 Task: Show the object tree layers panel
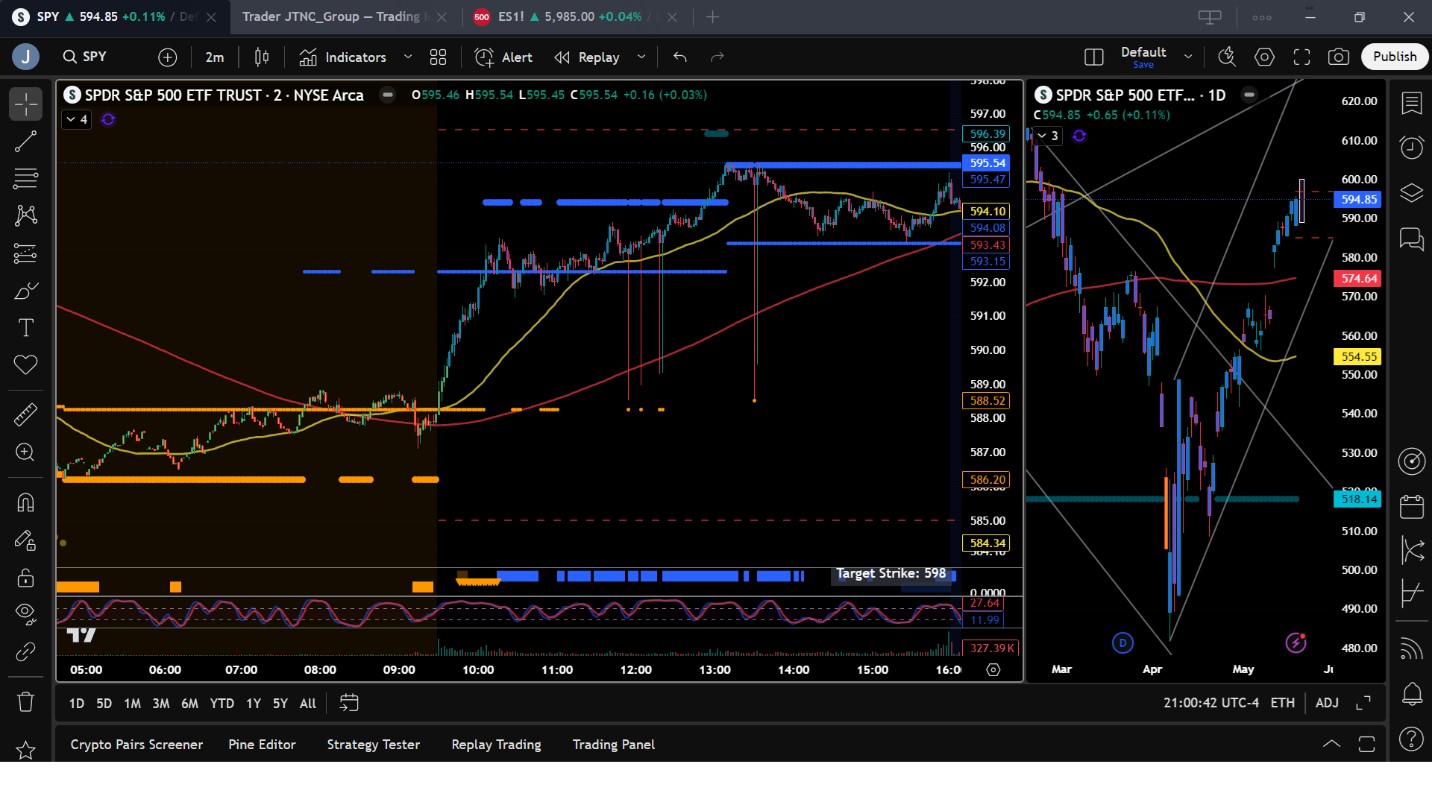pos(1411,193)
